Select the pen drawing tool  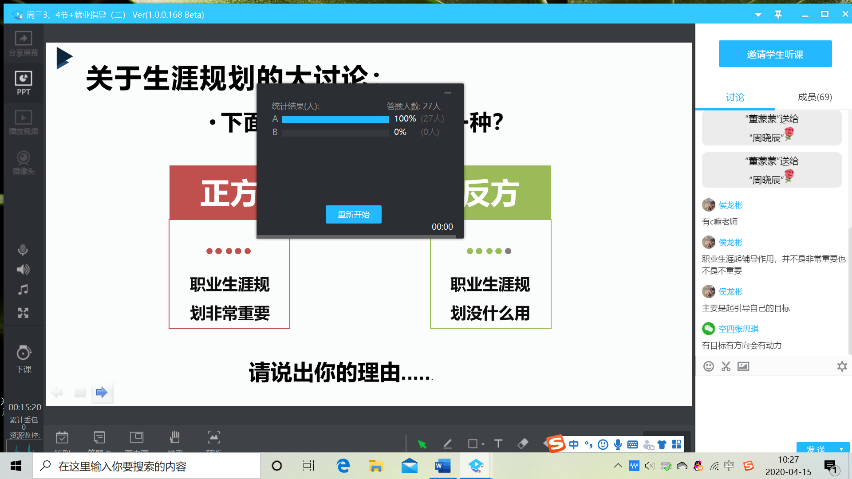pyautogui.click(x=447, y=443)
